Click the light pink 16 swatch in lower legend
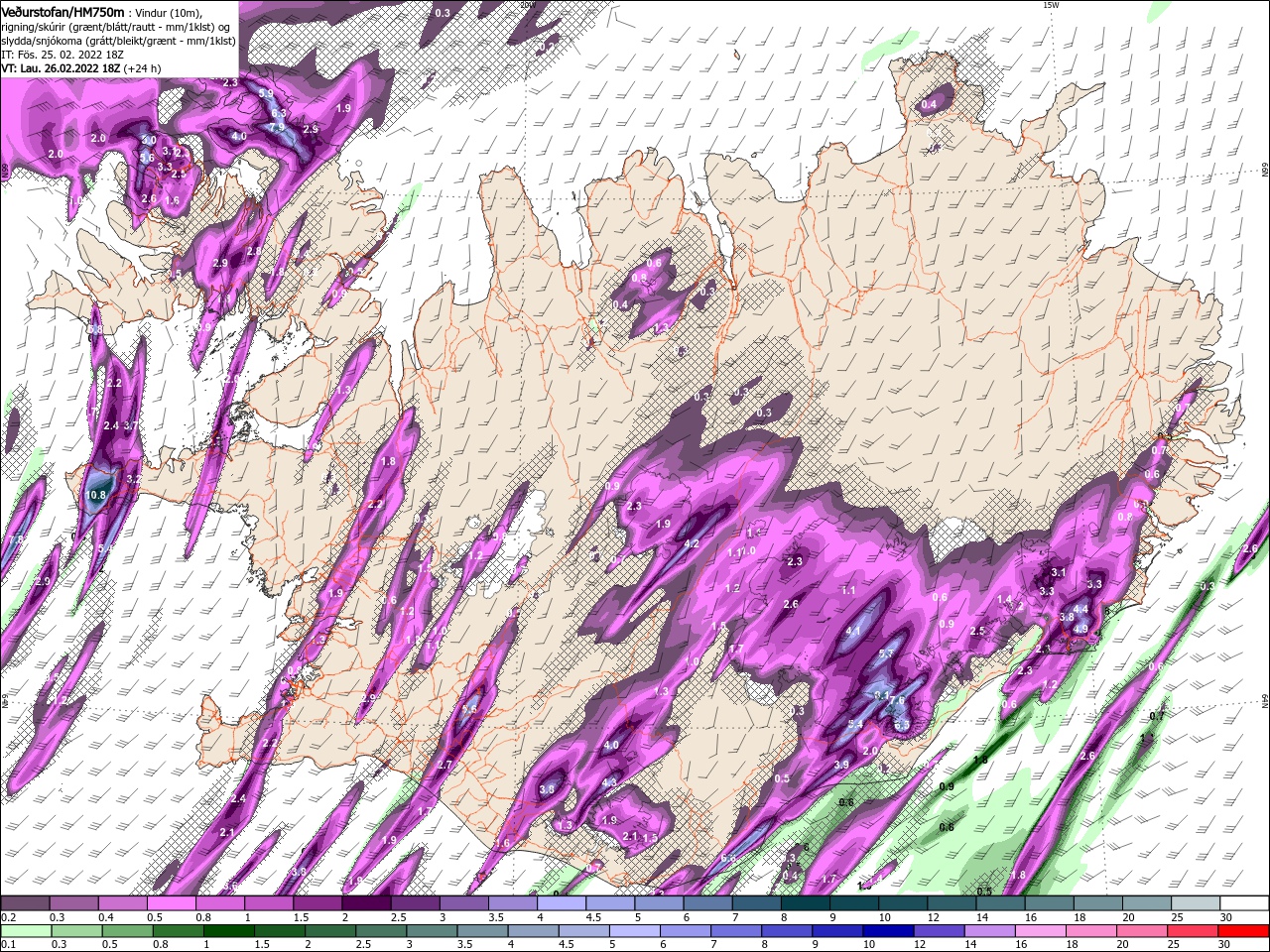The width and height of the screenshot is (1270, 952). point(1040,931)
